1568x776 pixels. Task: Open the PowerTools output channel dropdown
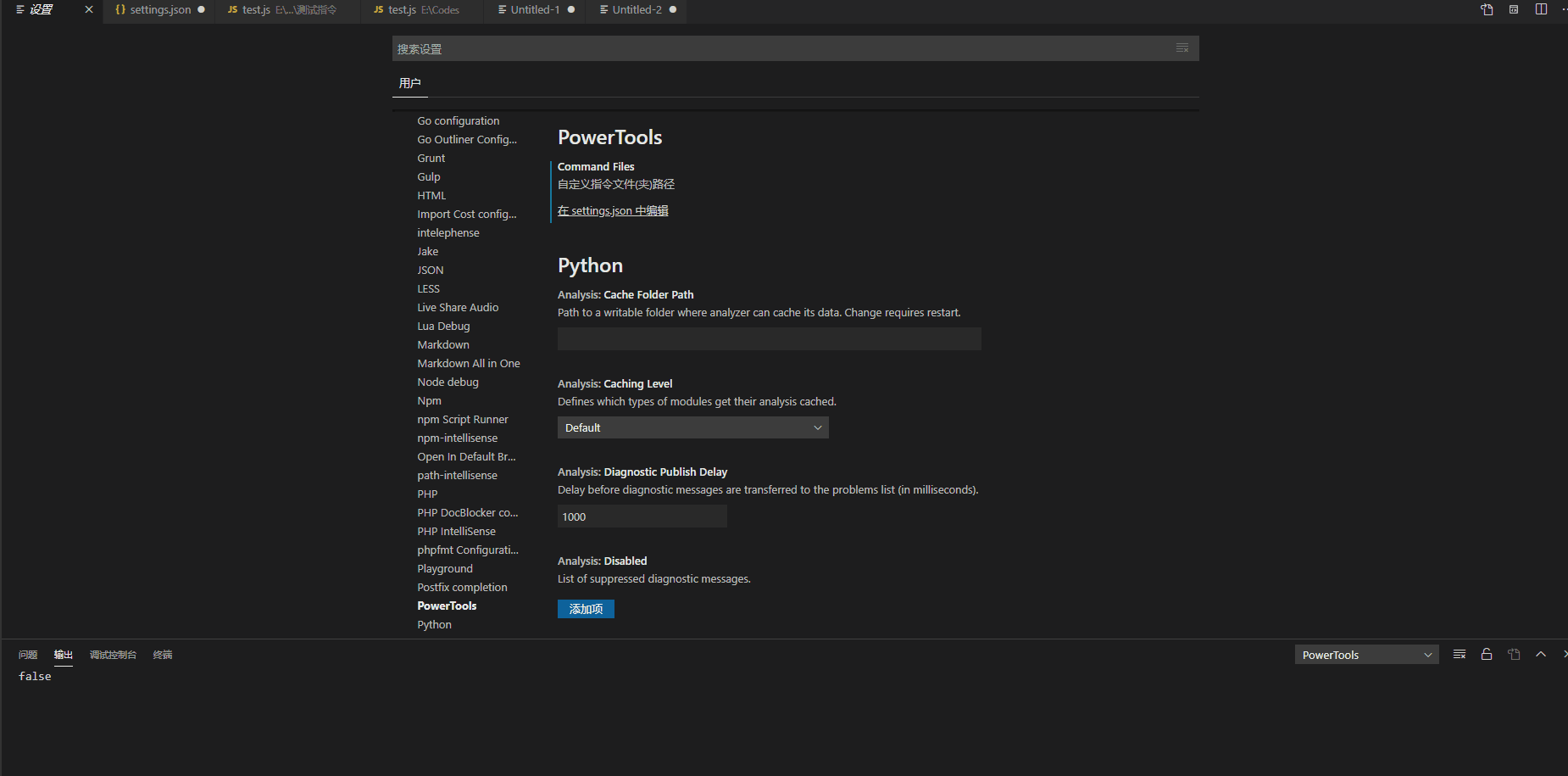[1366, 655]
